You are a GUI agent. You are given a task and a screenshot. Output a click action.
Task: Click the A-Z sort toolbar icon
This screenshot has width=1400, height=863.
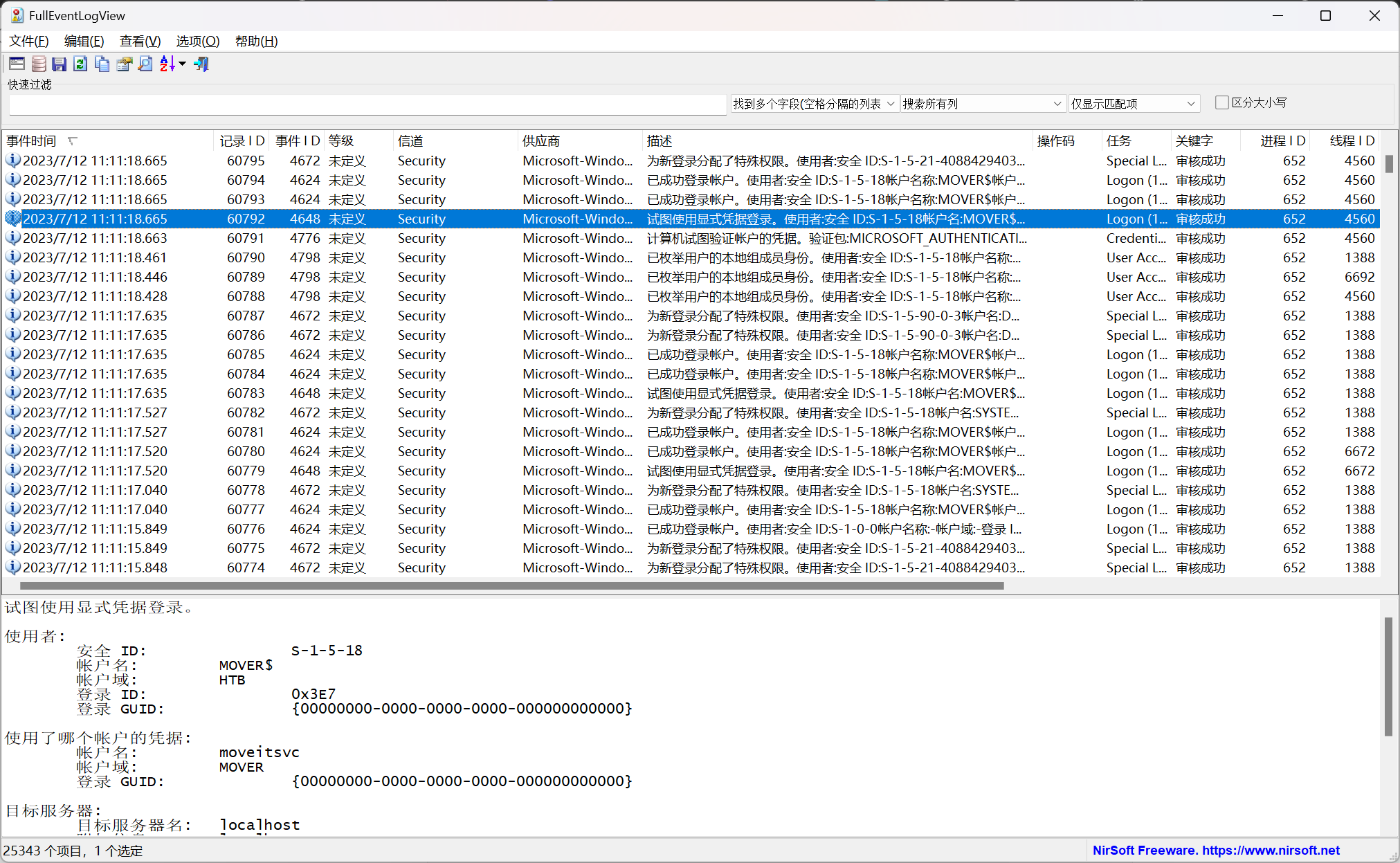tap(167, 64)
